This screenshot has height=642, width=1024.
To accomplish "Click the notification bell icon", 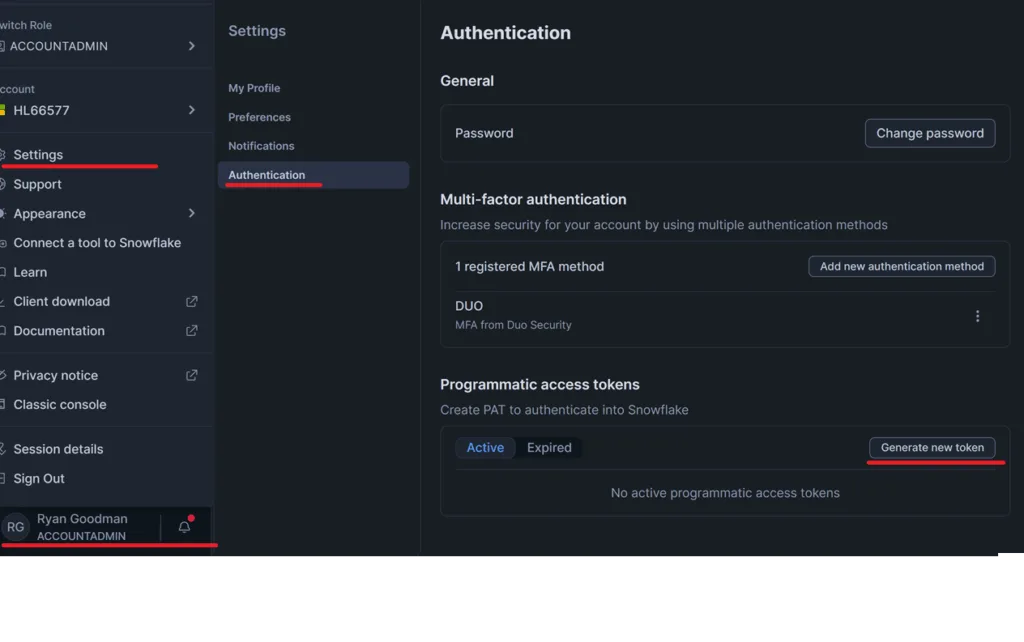I will pyautogui.click(x=185, y=526).
